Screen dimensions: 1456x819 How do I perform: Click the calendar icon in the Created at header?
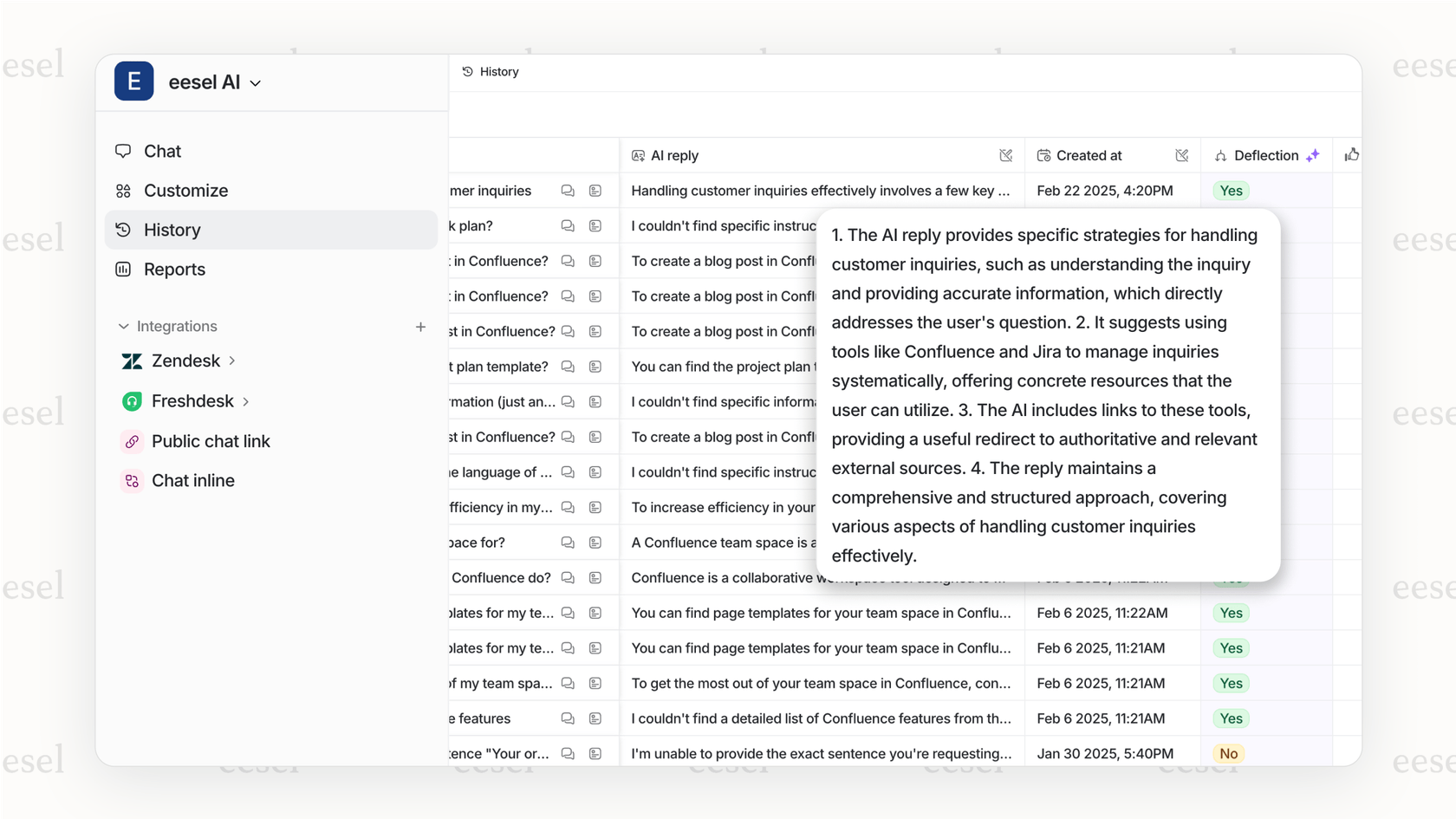[x=1042, y=155]
